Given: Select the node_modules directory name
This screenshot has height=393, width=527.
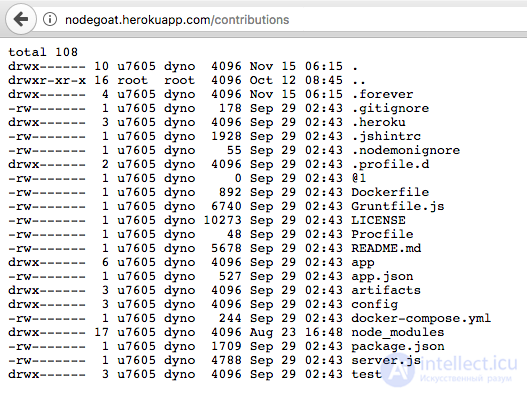Looking at the screenshot, I should pyautogui.click(x=398, y=332).
